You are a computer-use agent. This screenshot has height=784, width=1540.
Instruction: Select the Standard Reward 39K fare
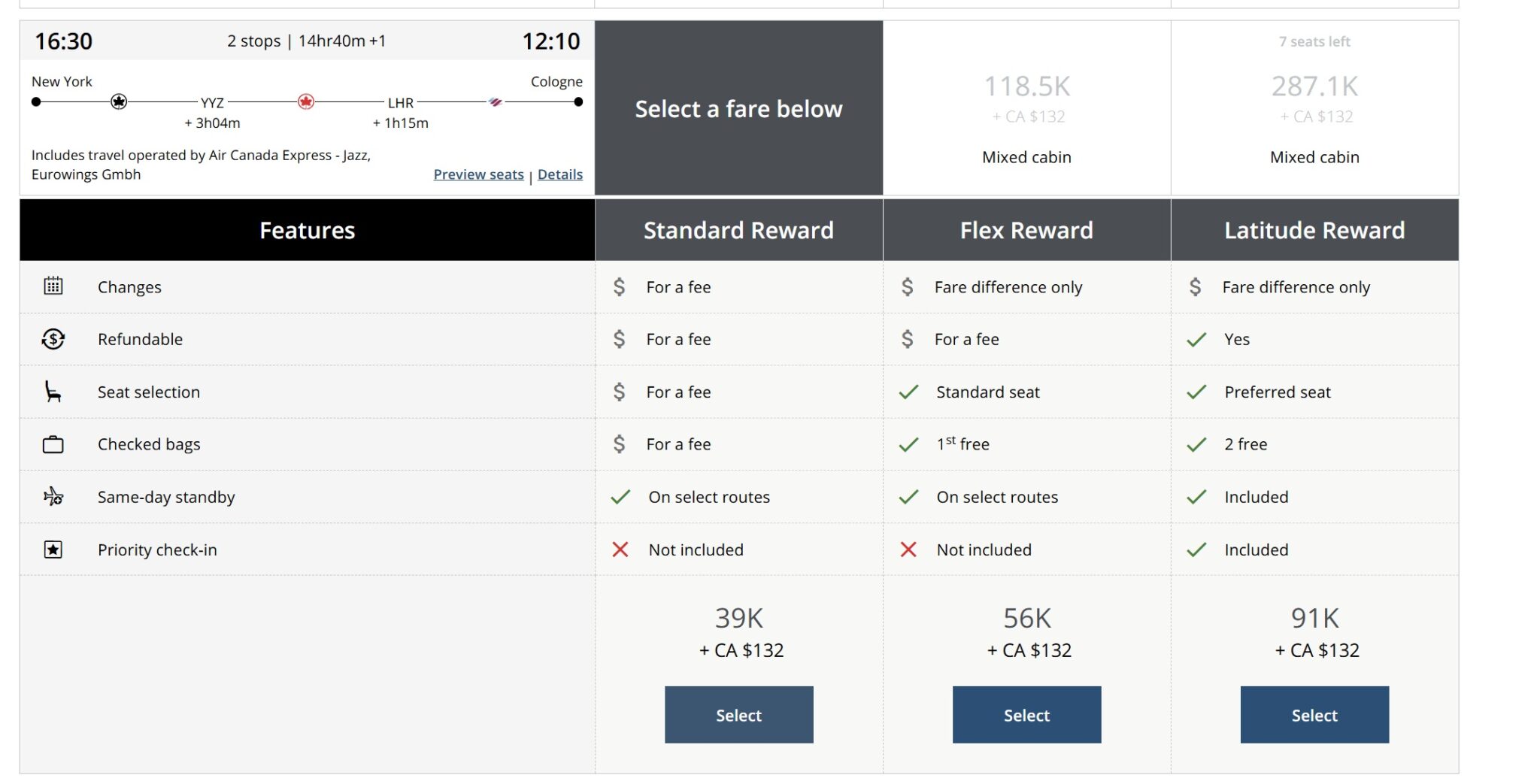(x=738, y=715)
